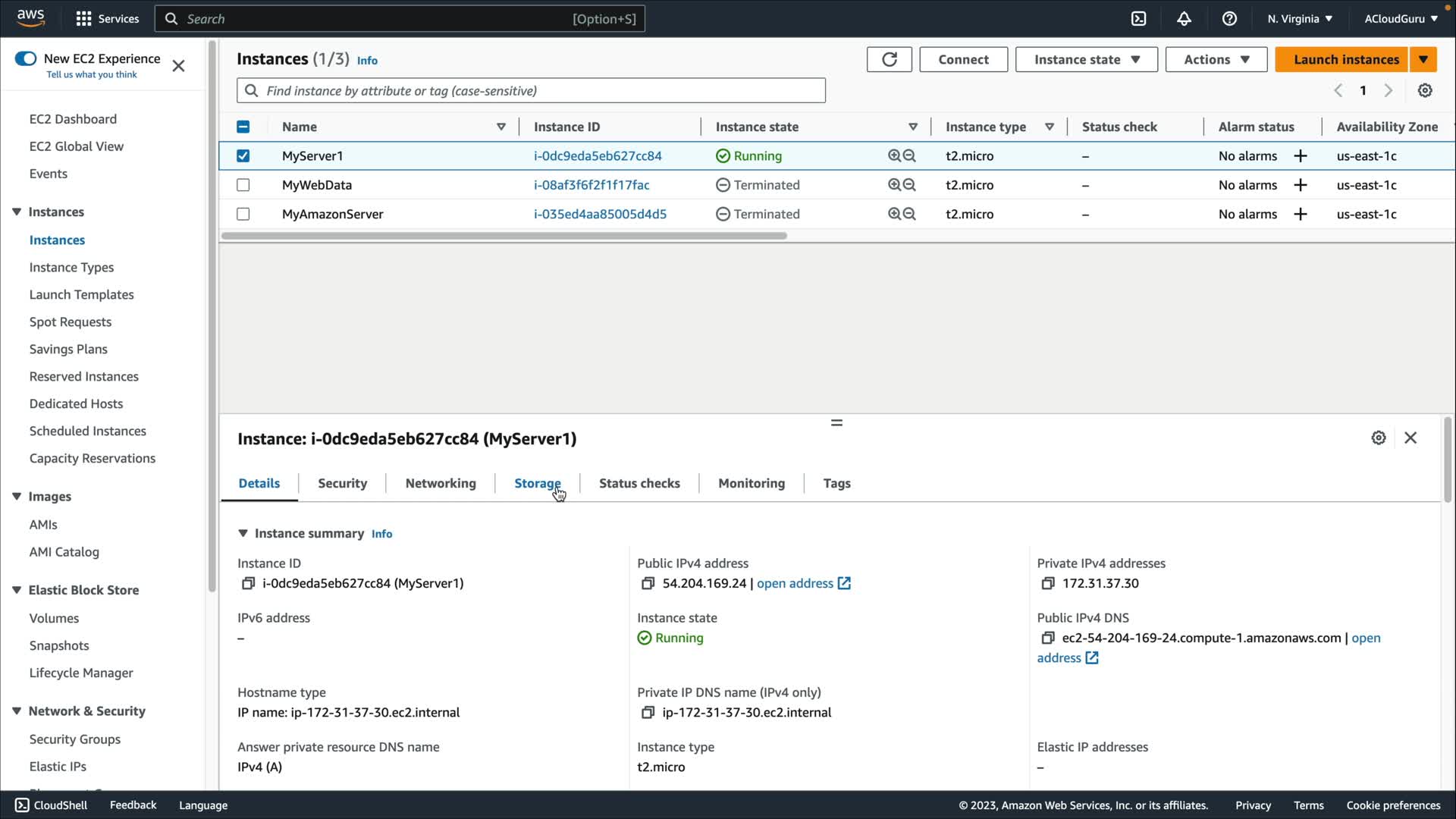The height and width of the screenshot is (819, 1456).
Task: Select the MyWebData instance checkbox
Action: tap(243, 185)
